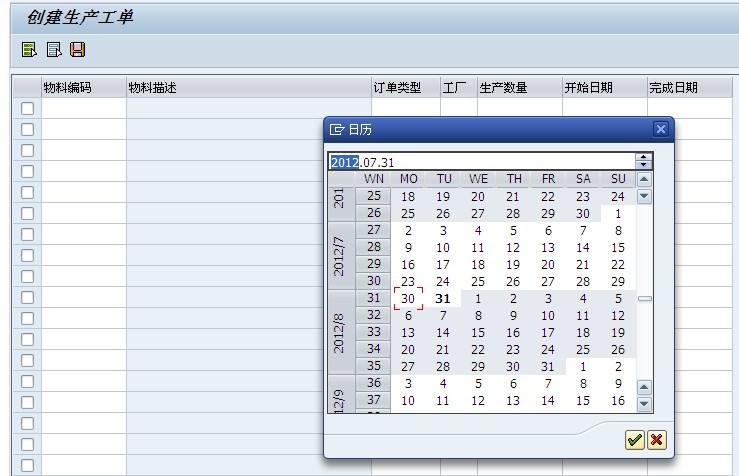This screenshot has height=476, width=739.
Task: Select week number 36 button in calendar
Action: click(x=373, y=382)
